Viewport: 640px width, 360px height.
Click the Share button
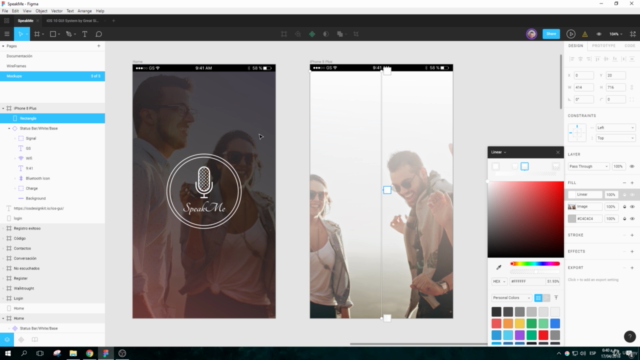551,34
